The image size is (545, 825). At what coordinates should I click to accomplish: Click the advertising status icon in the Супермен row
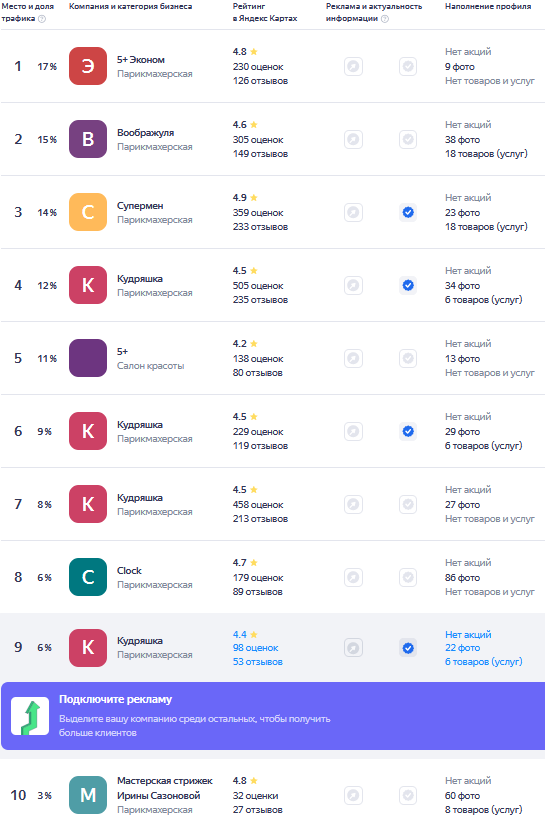354,213
